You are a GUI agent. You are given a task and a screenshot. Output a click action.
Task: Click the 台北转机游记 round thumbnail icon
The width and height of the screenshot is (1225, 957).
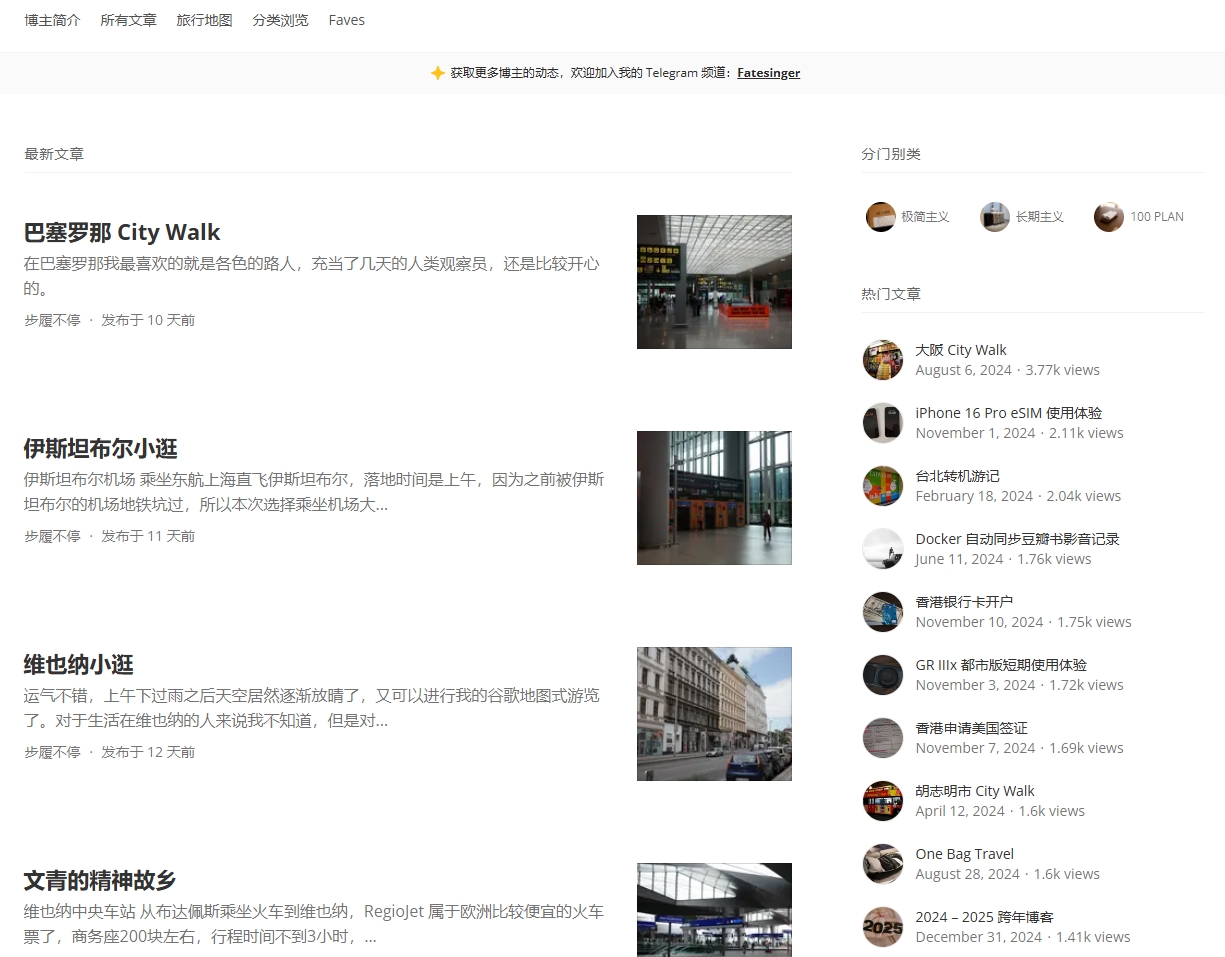click(x=882, y=486)
